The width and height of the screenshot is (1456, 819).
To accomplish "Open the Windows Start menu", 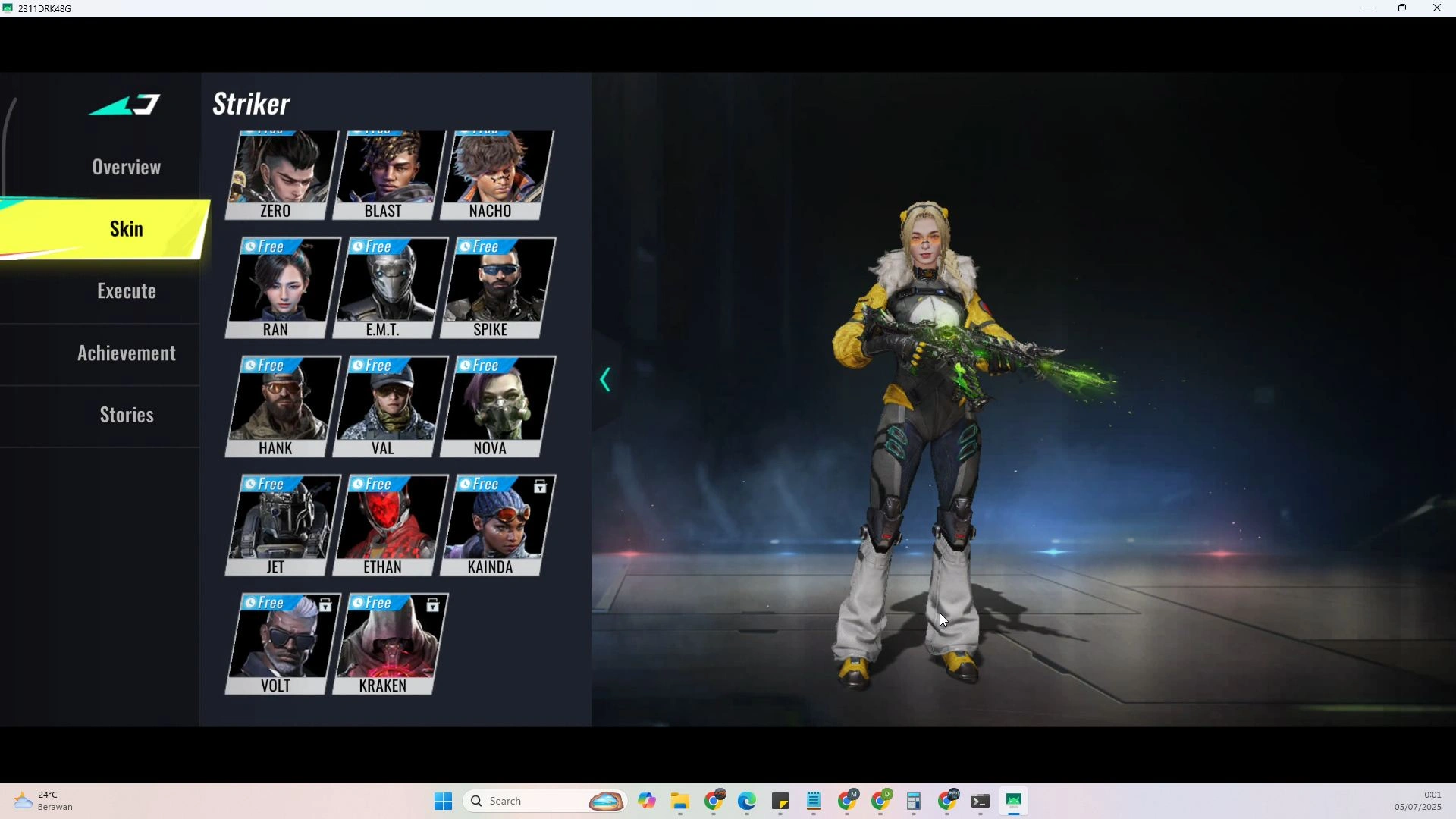I will [444, 802].
